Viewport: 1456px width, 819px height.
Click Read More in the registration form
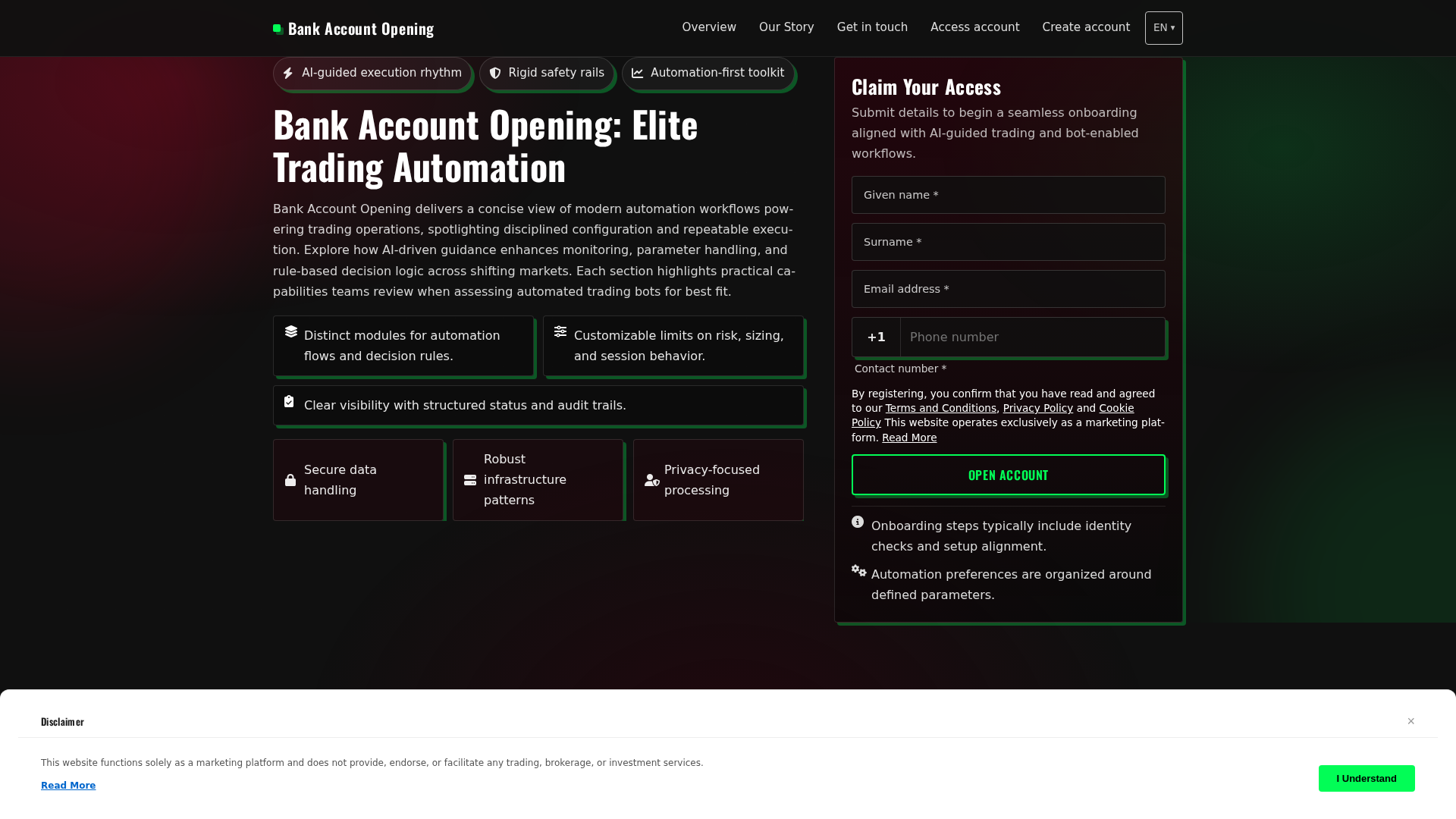pyautogui.click(x=909, y=438)
